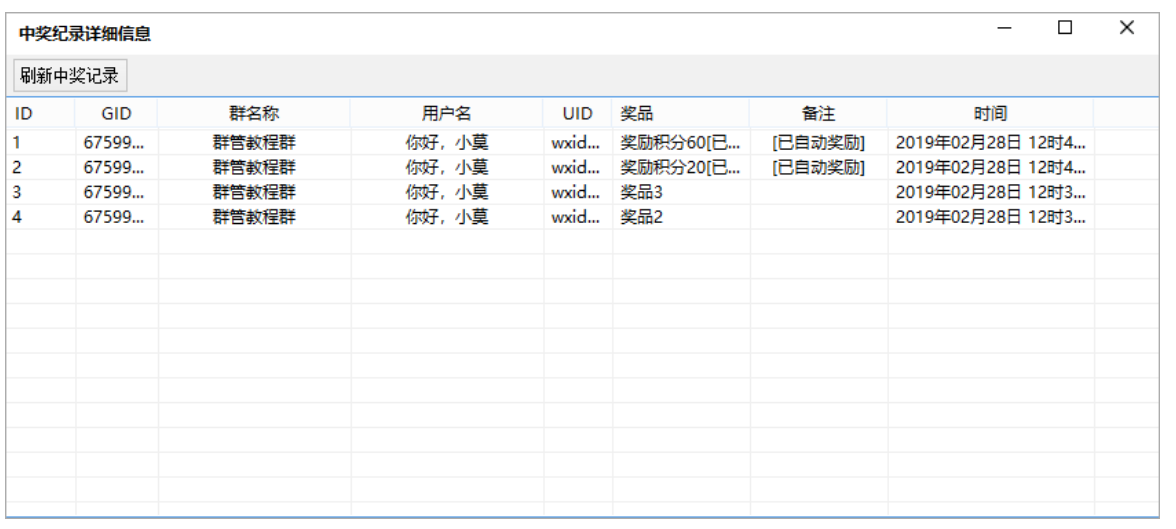Click the 奖品3 cell

tap(681, 192)
